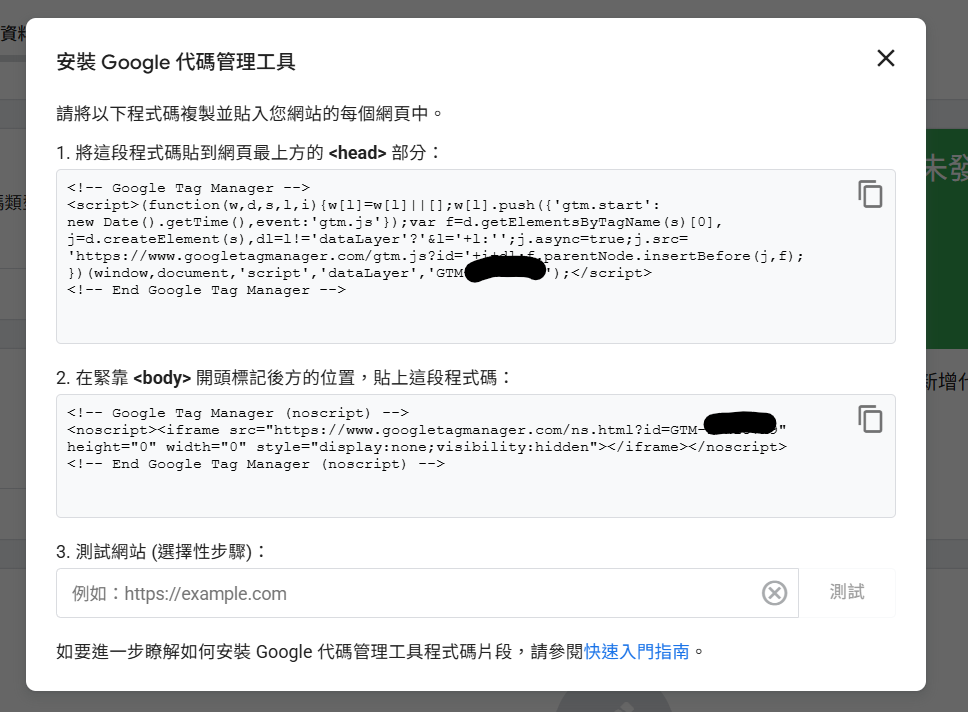Open the 快速入門指南 link
Screen dimensions: 968x712
coord(637,651)
